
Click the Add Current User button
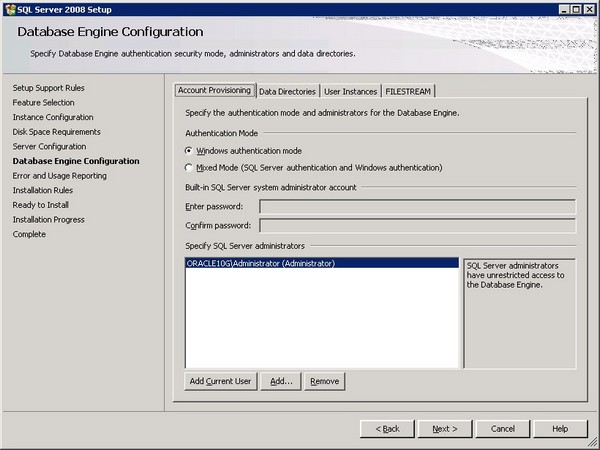(220, 381)
